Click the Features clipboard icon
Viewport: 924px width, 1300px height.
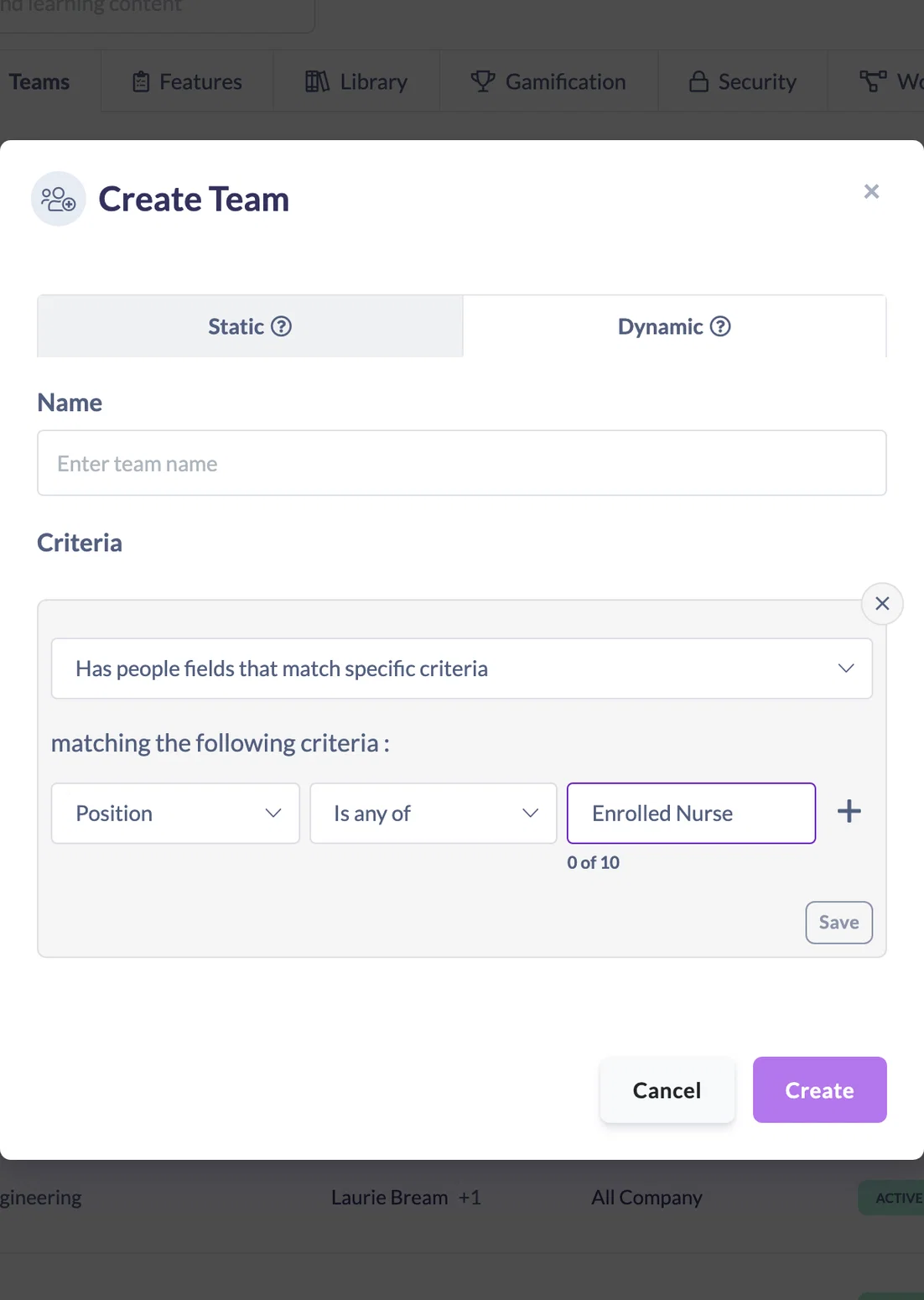(x=141, y=81)
